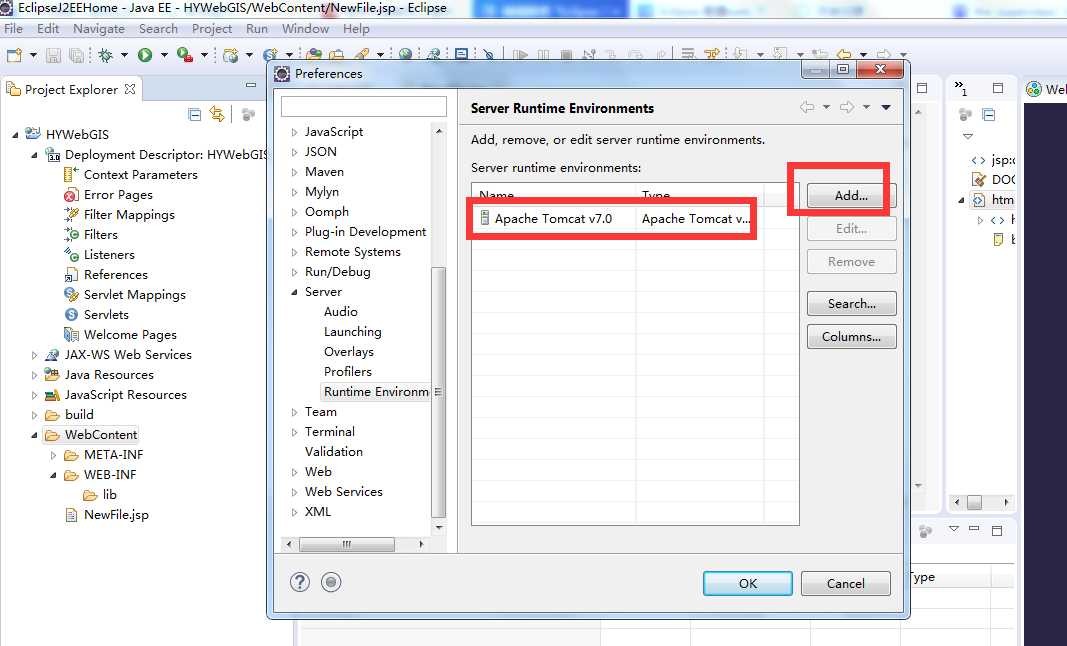Click the green Run icon in toolbar

pyautogui.click(x=145, y=55)
